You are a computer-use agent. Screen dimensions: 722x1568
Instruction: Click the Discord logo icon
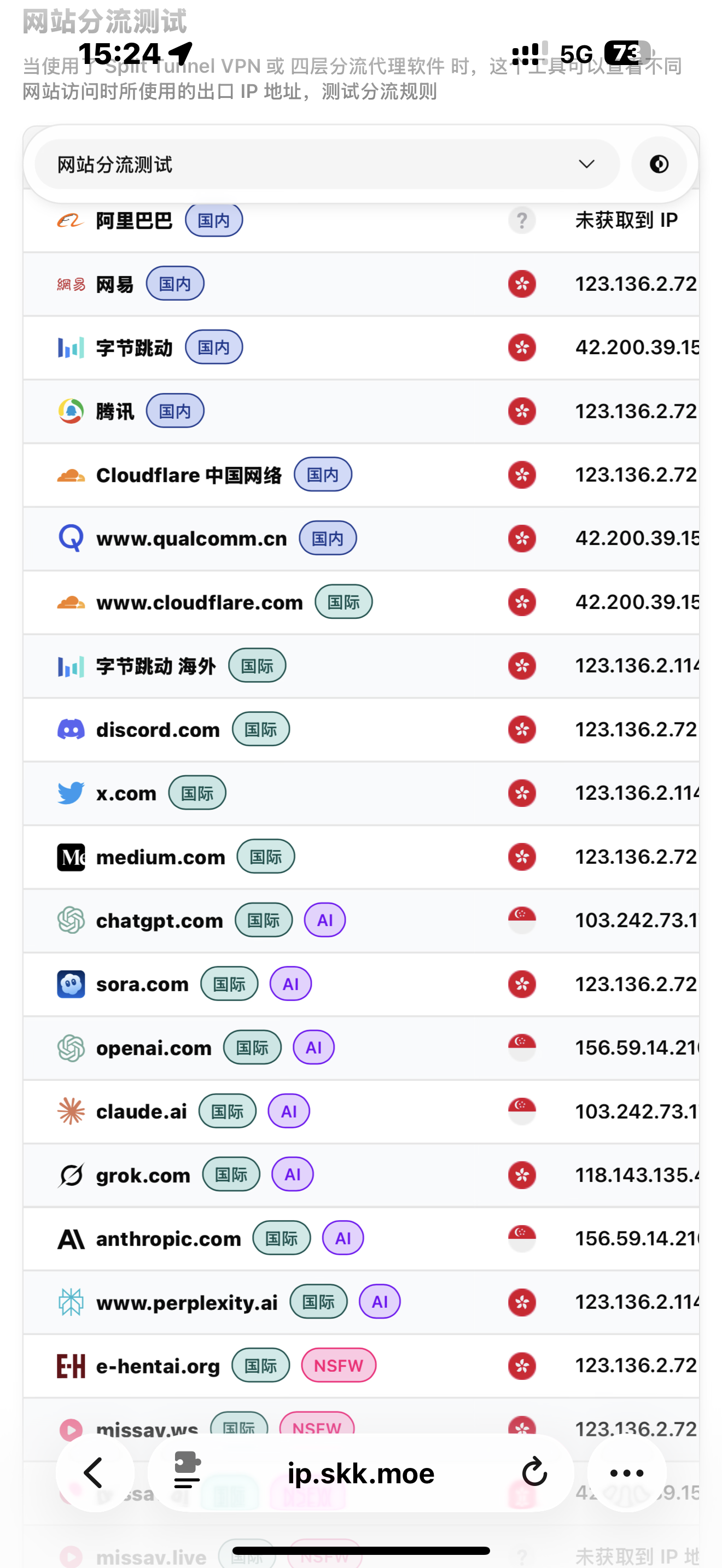click(x=71, y=729)
